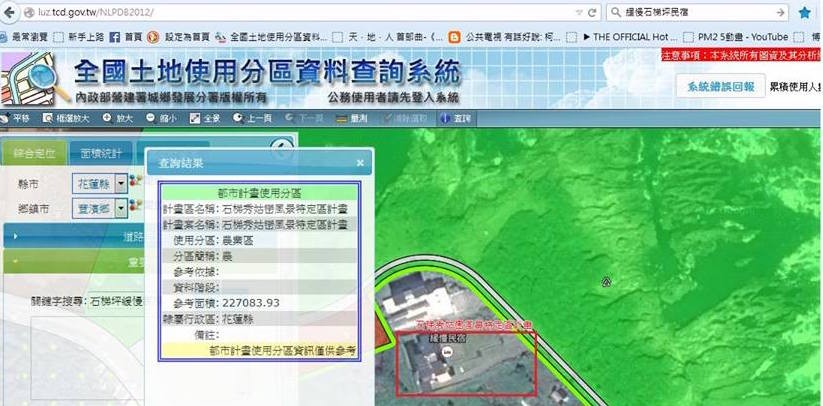Screen dimensions: 823x406
Task: Switch to the 綜合定位 tab
Action: [34, 153]
